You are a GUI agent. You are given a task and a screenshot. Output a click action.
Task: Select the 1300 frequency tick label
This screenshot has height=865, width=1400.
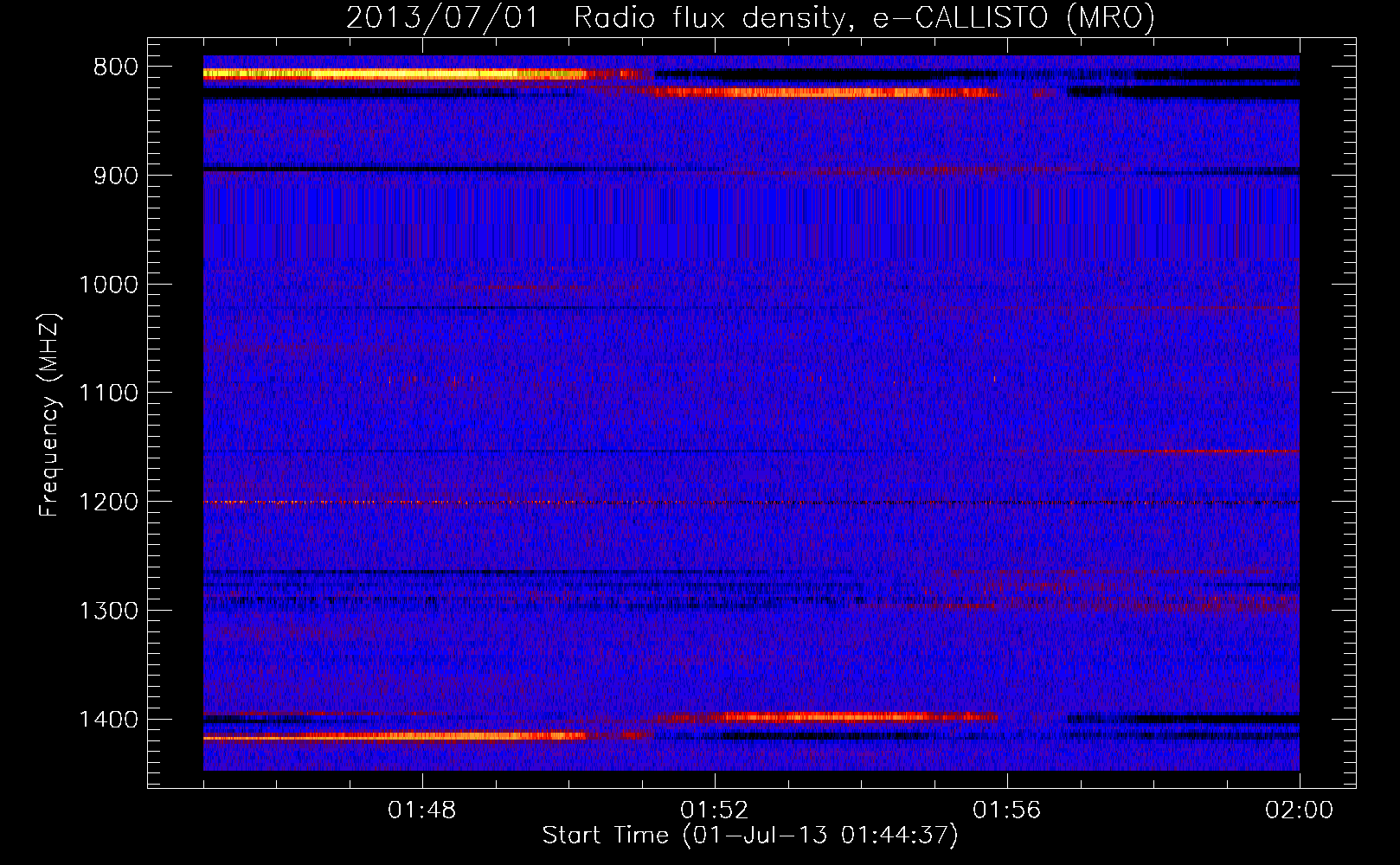pos(108,611)
